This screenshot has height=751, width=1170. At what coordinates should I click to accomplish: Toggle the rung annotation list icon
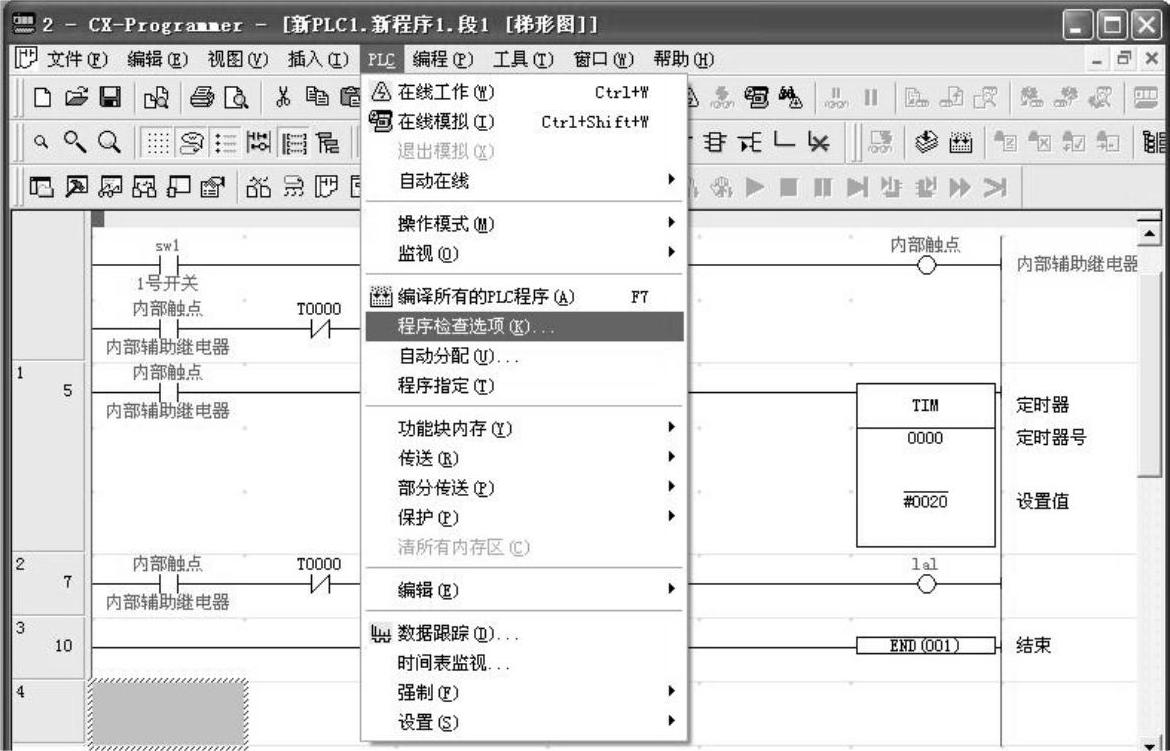click(225, 142)
